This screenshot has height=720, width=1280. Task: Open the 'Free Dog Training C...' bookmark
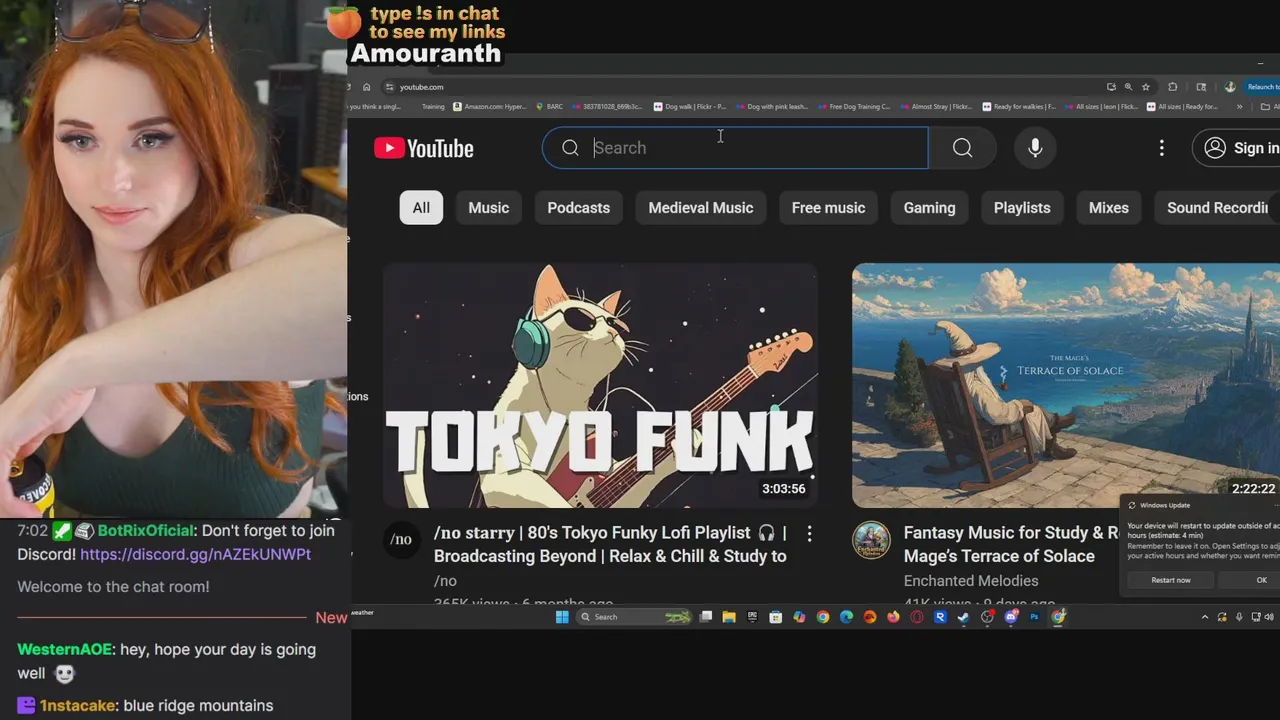coord(853,106)
